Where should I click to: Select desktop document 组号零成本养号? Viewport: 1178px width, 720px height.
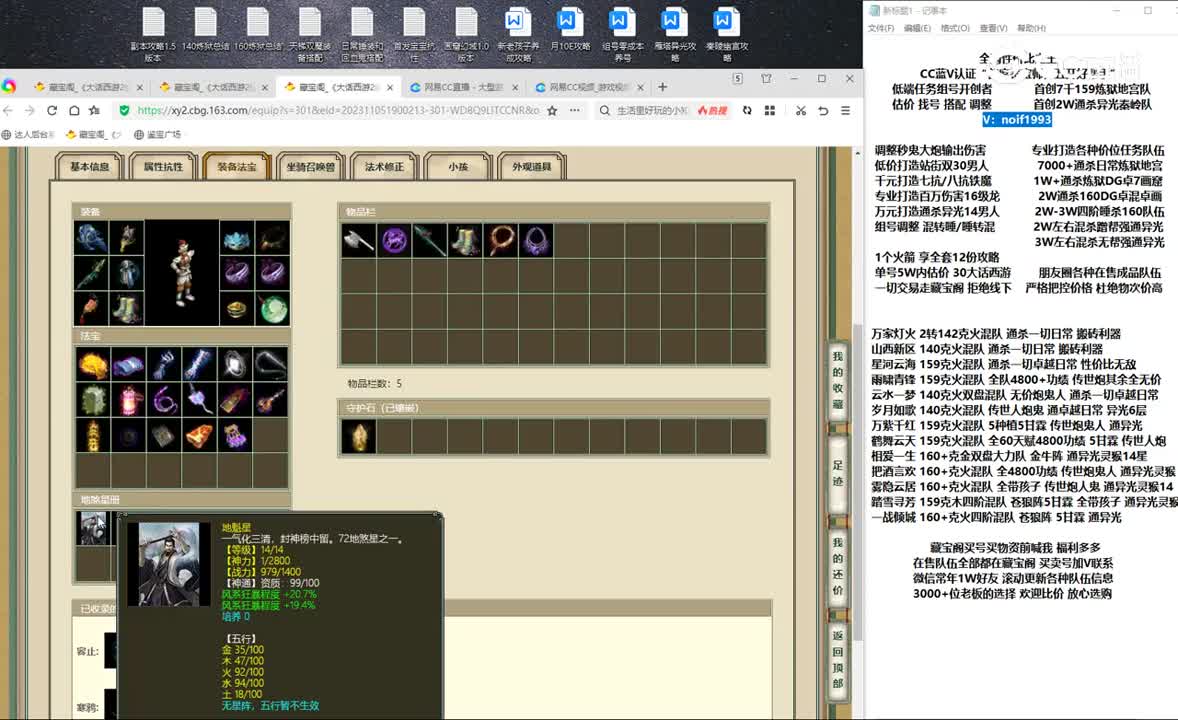click(x=622, y=35)
